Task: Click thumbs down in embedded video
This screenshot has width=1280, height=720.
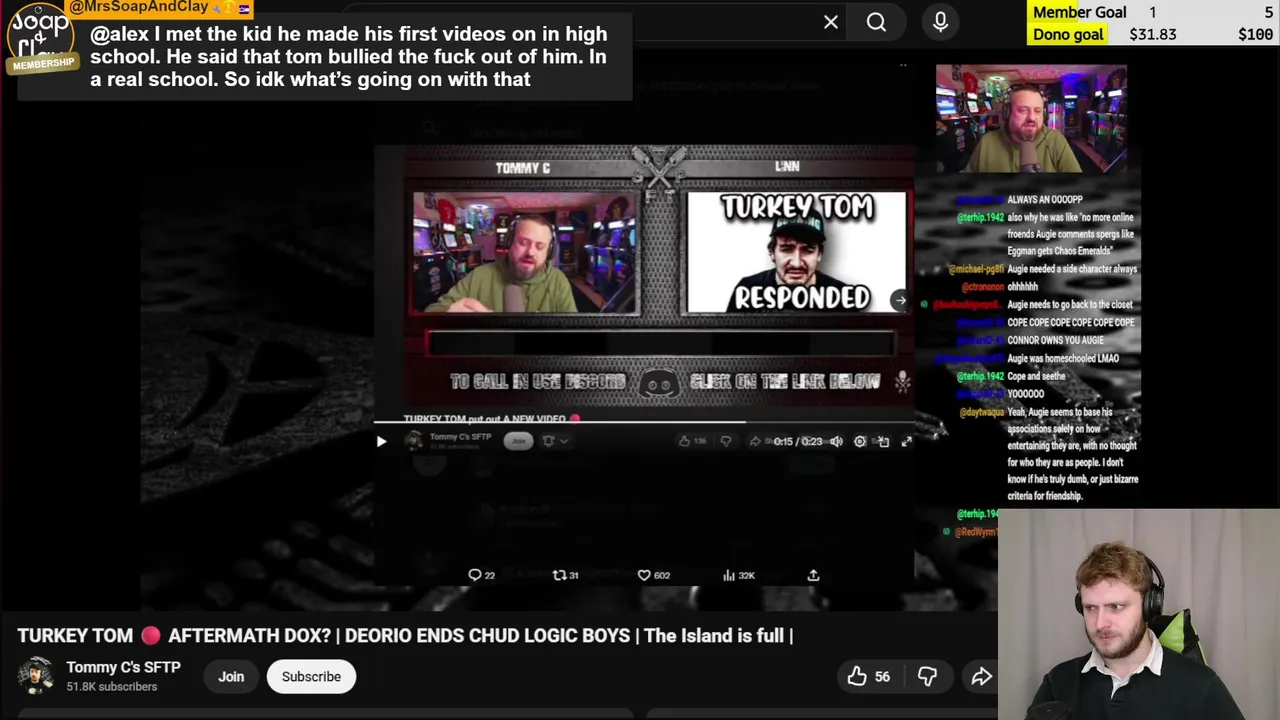Action: tap(726, 441)
